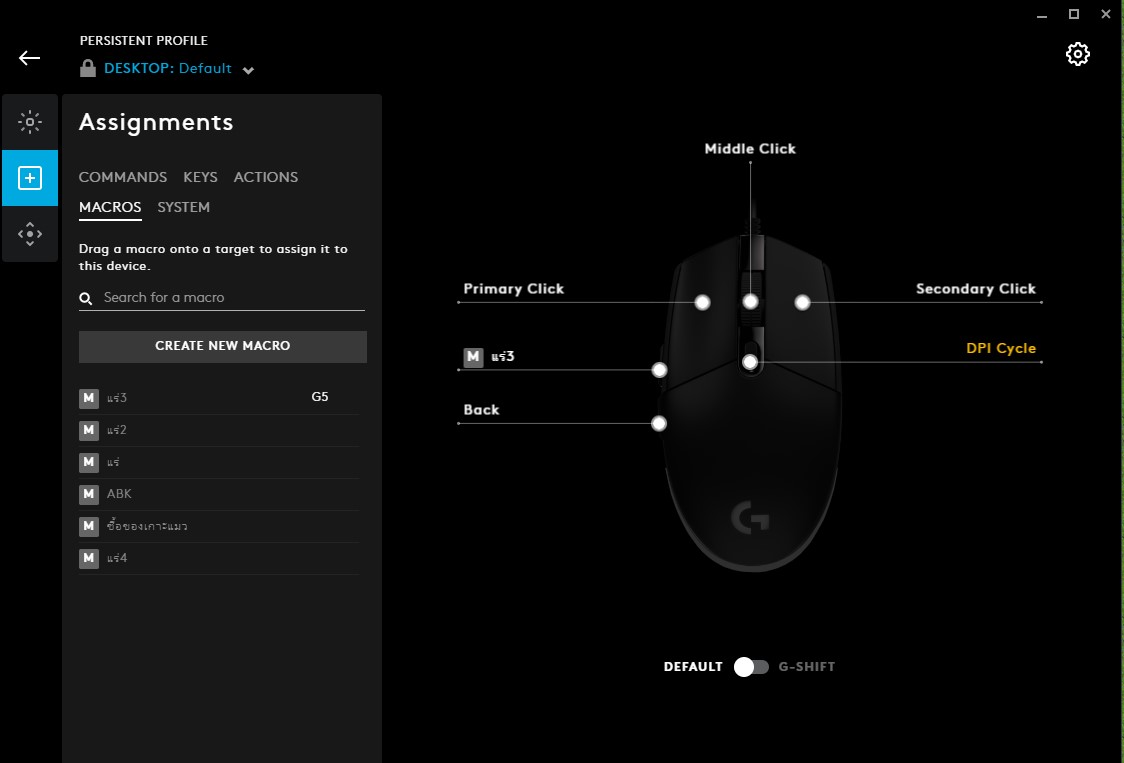Click the M icon beside macro แร่4
Image resolution: width=1124 pixels, height=763 pixels.
point(89,558)
